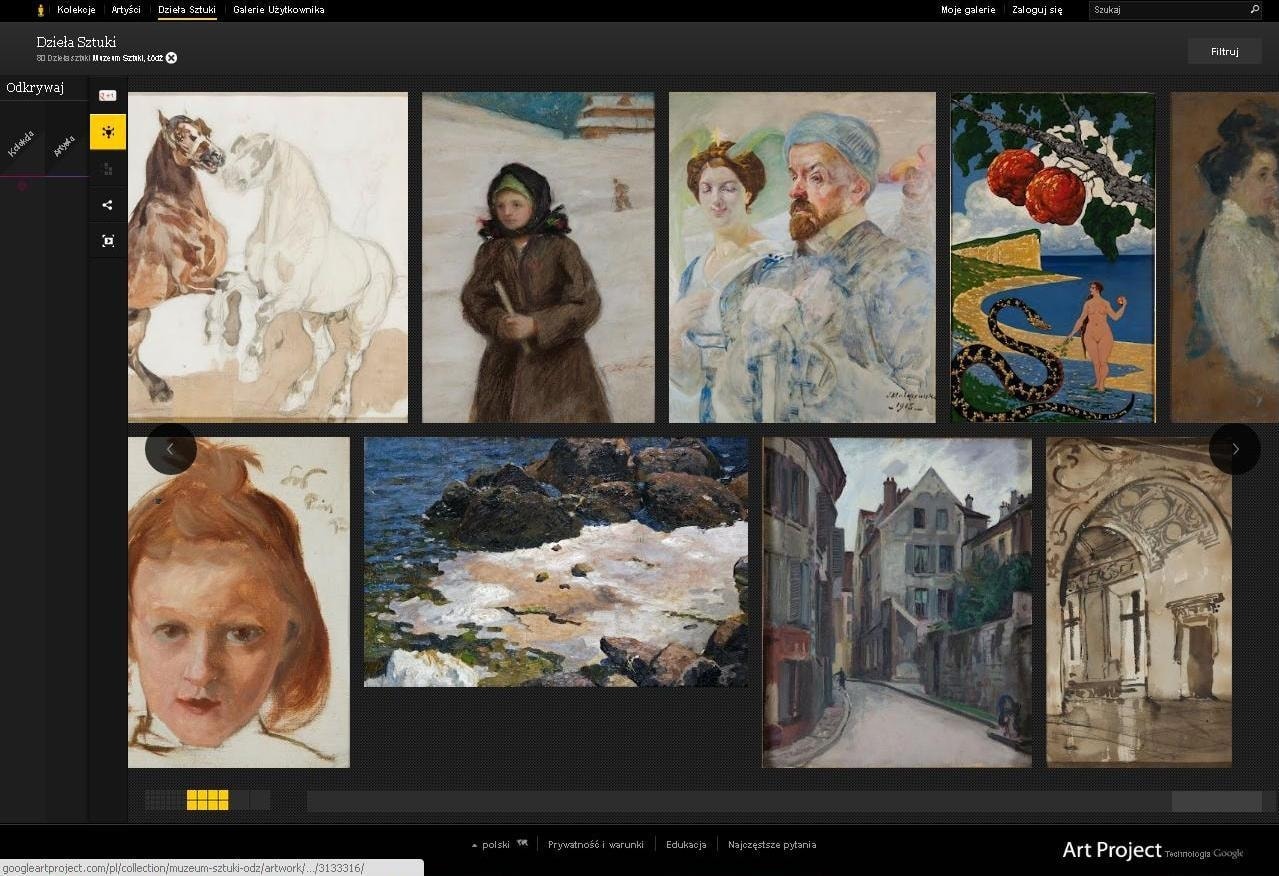Click the horizontal scrollbar thumb at right
Viewport: 1279px width, 876px height.
[1216, 801]
